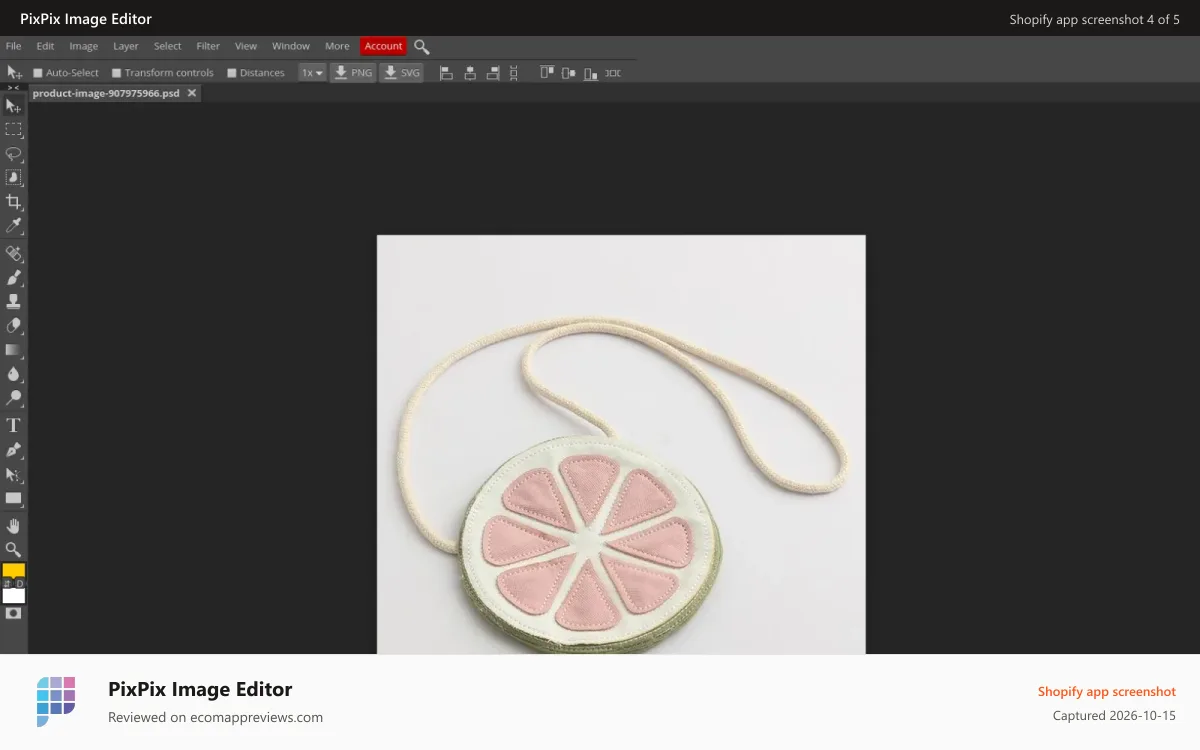Open the Layer menu
The image size is (1200, 750).
[125, 46]
